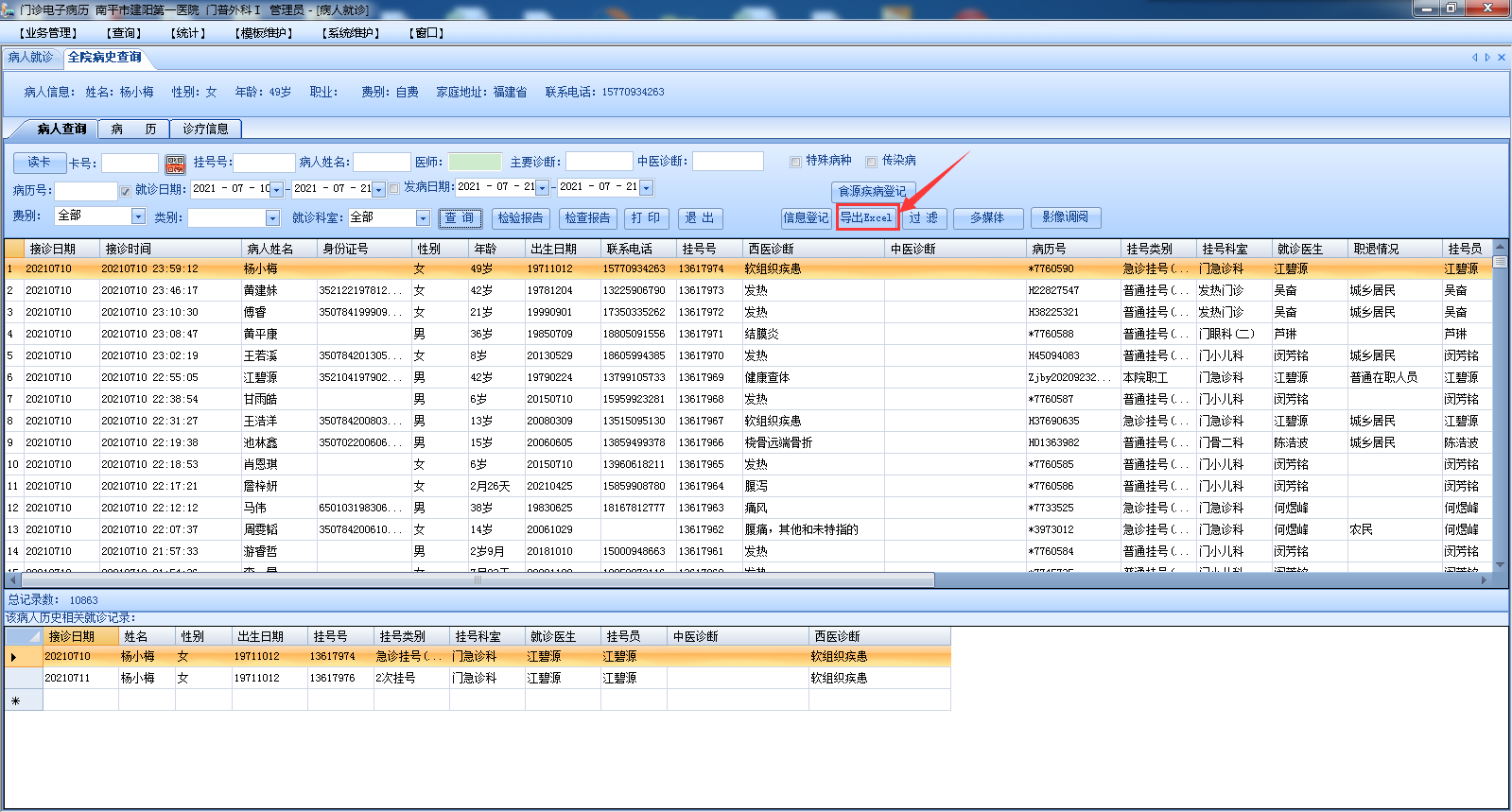Image resolution: width=1512 pixels, height=812 pixels.
Task: Click the 食源疾病登记 button
Action: 873,192
